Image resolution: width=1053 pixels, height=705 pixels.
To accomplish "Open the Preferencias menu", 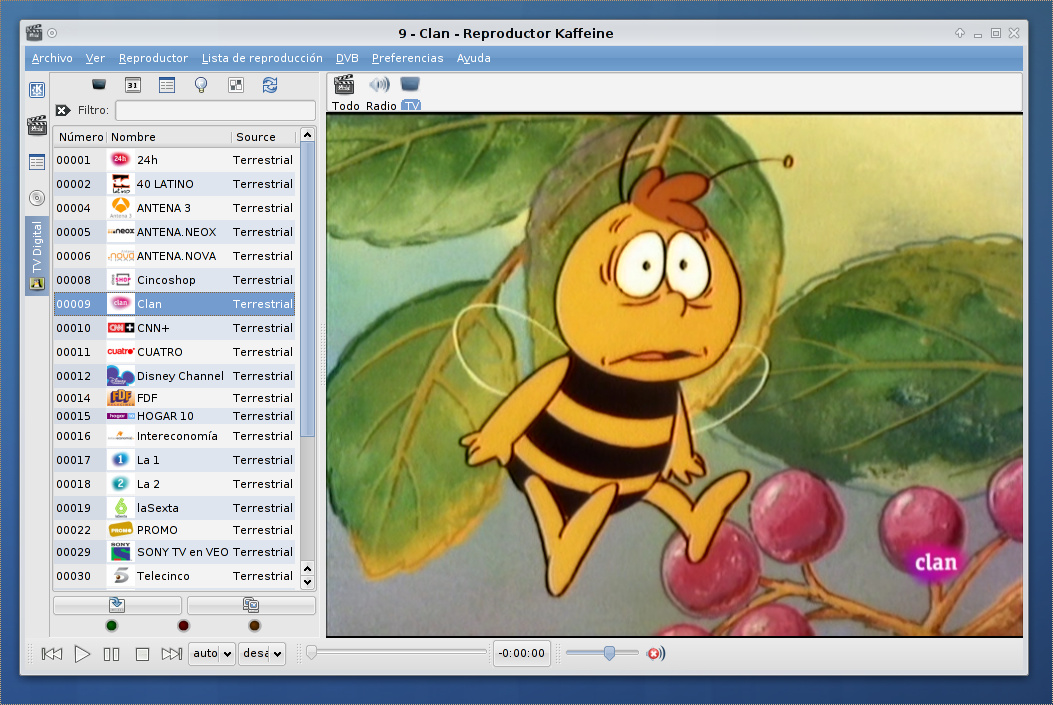I will pyautogui.click(x=408, y=58).
